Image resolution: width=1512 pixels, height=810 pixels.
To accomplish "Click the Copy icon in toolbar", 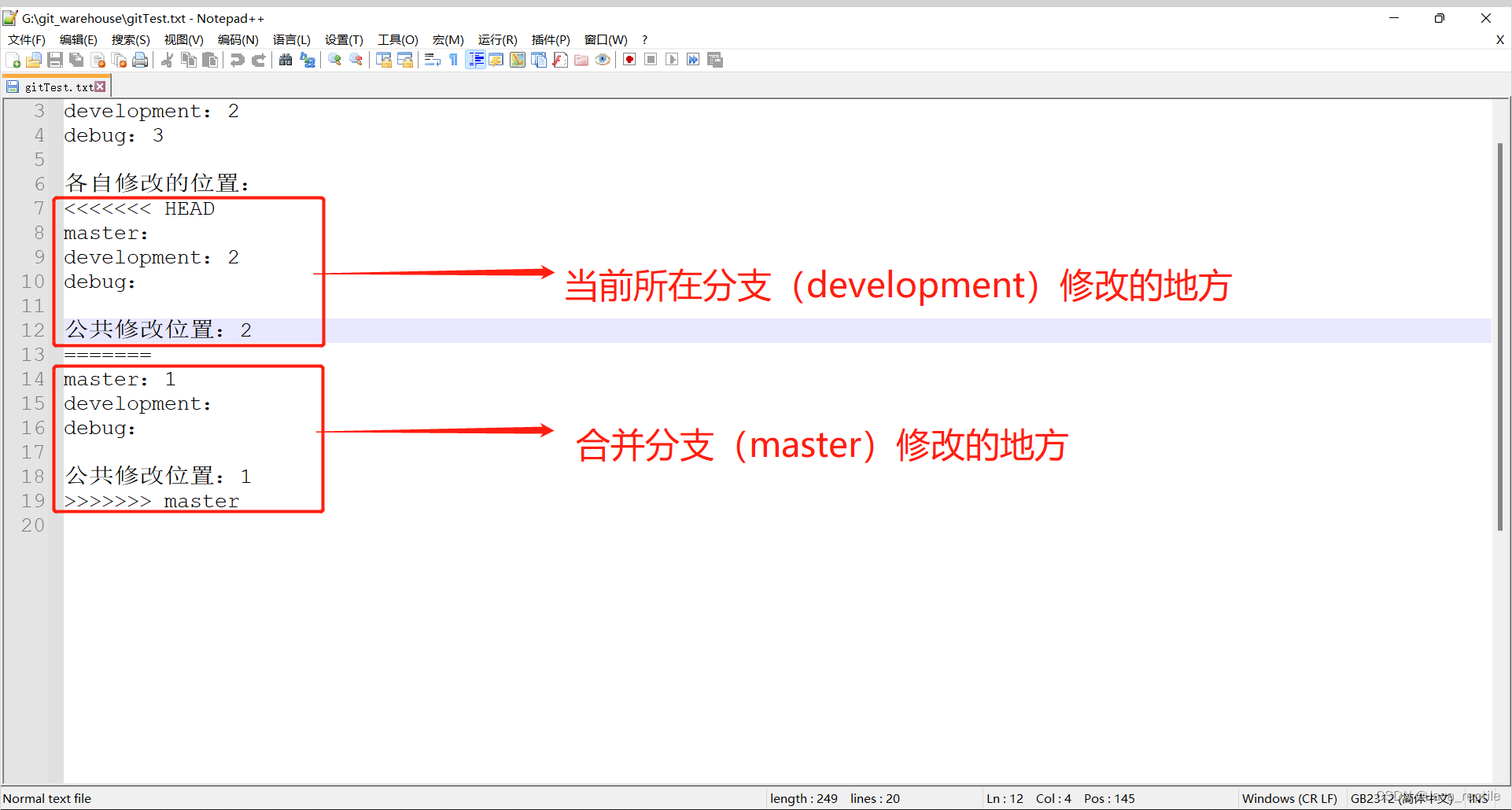I will [189, 60].
